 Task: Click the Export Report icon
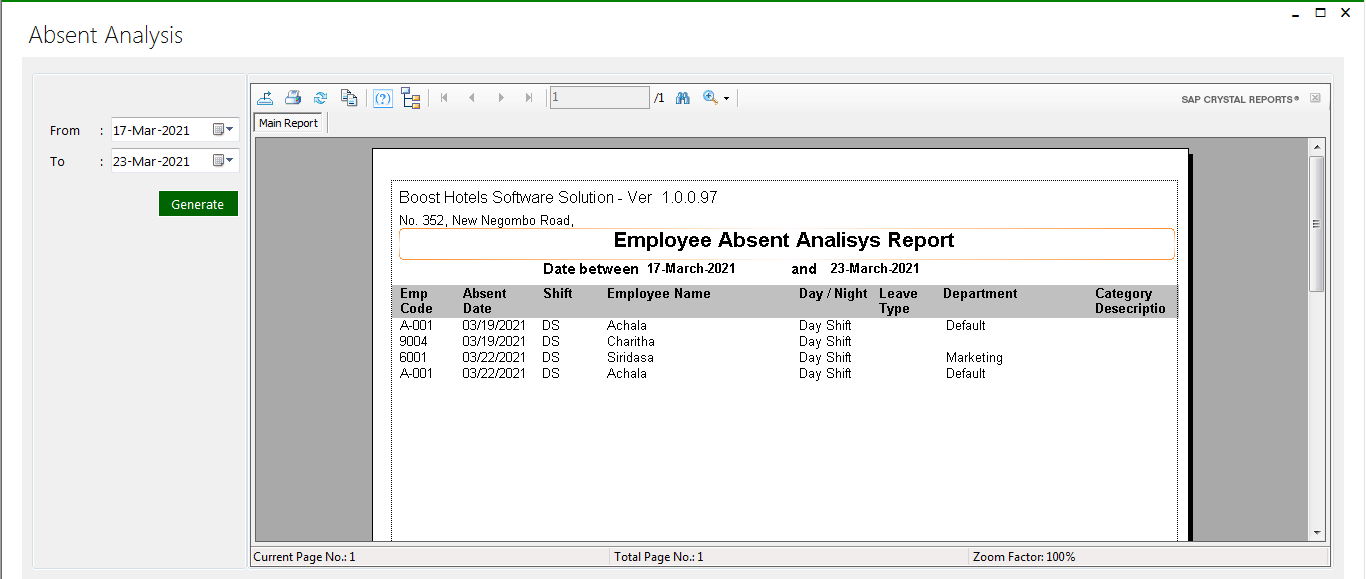pyautogui.click(x=265, y=98)
